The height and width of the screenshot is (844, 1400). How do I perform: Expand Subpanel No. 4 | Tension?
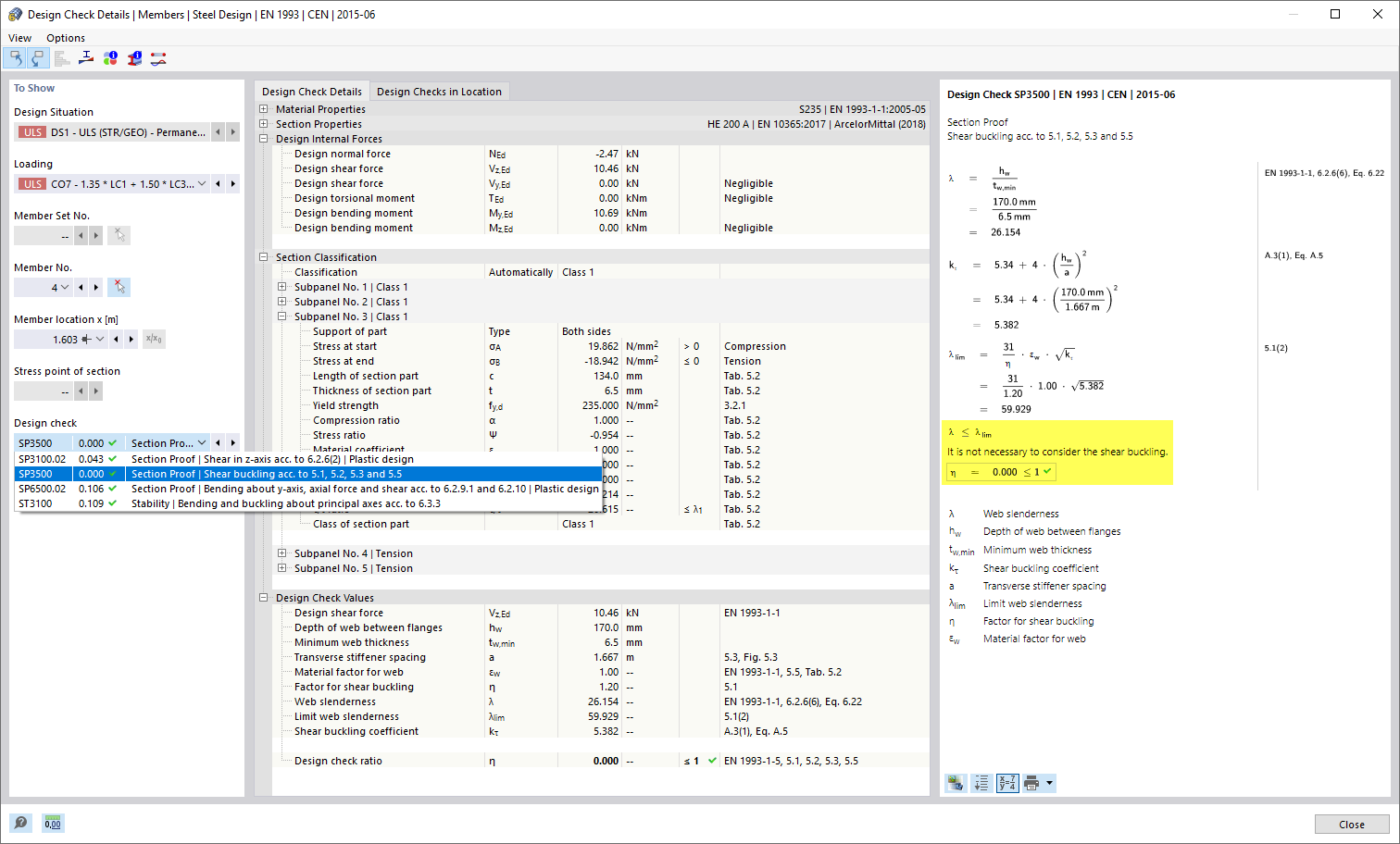coord(282,553)
